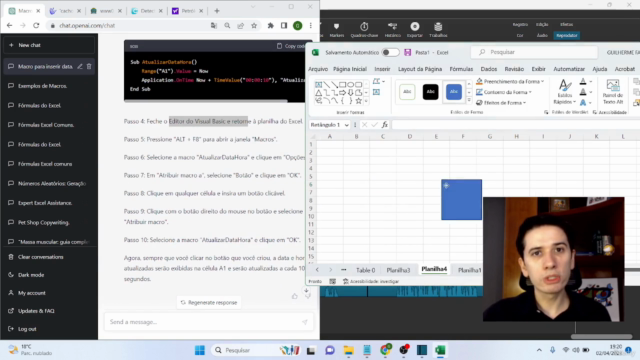Select the white Abc shape style
The image size is (640, 360).
coord(407,91)
